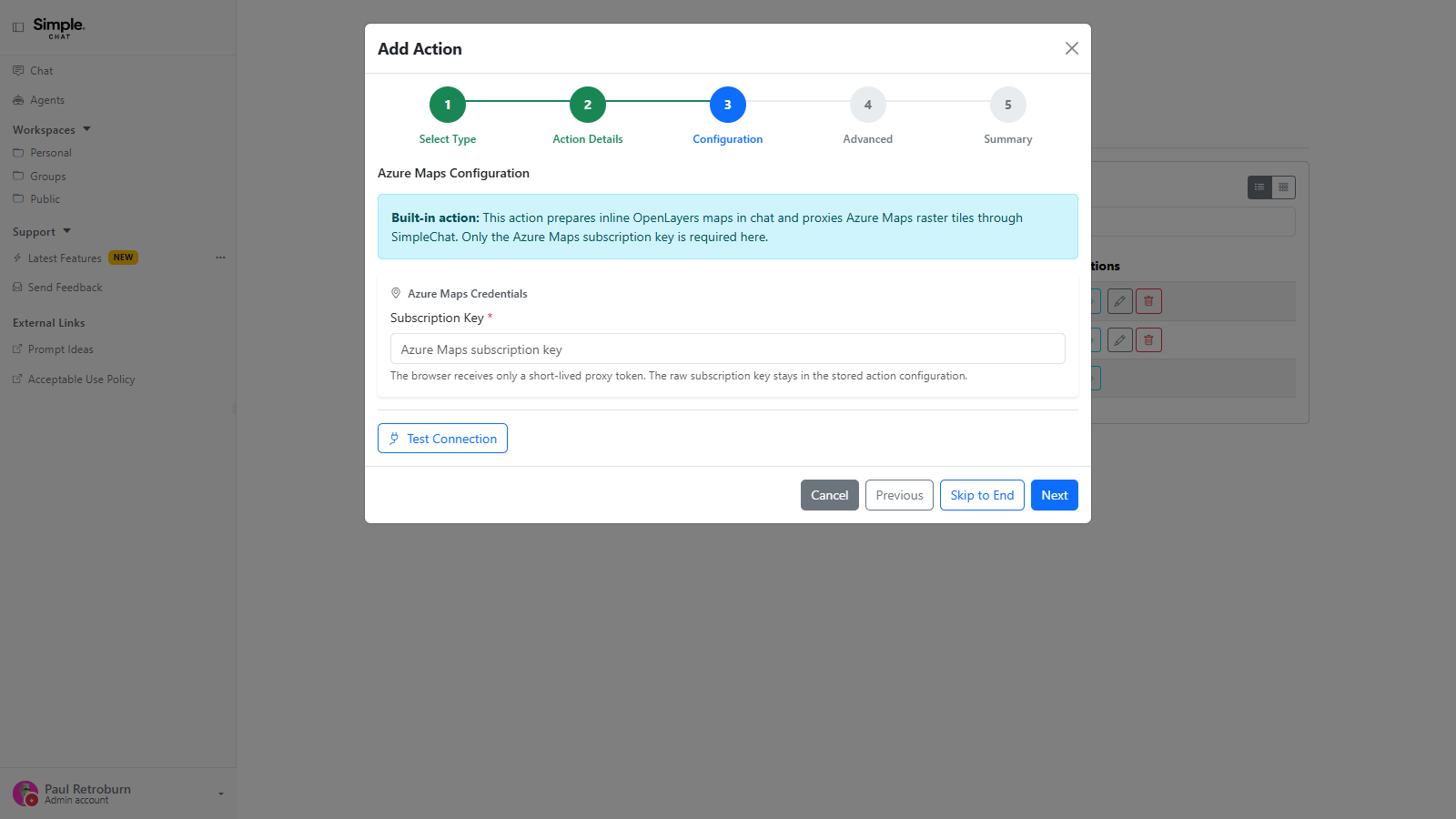1456x819 pixels.
Task: Click the Admin account text under Paul Retroburn
Action: [76, 801]
